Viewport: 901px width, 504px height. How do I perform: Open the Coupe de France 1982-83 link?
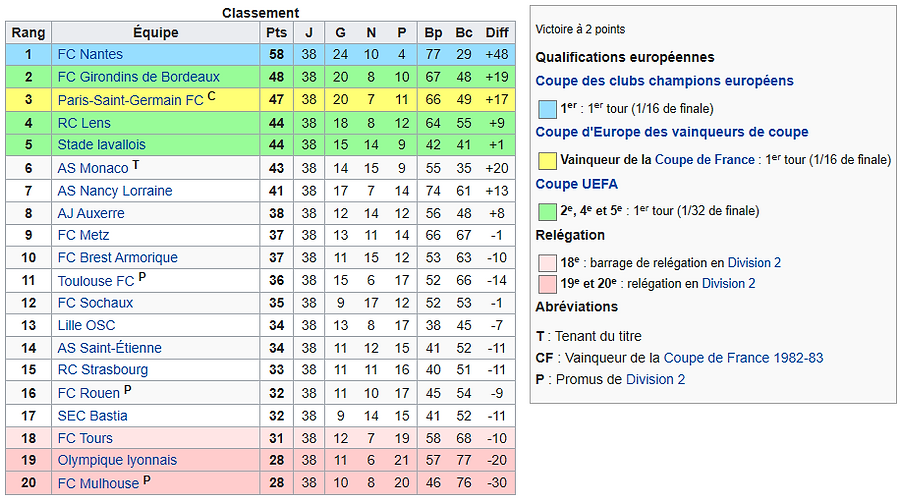click(743, 358)
